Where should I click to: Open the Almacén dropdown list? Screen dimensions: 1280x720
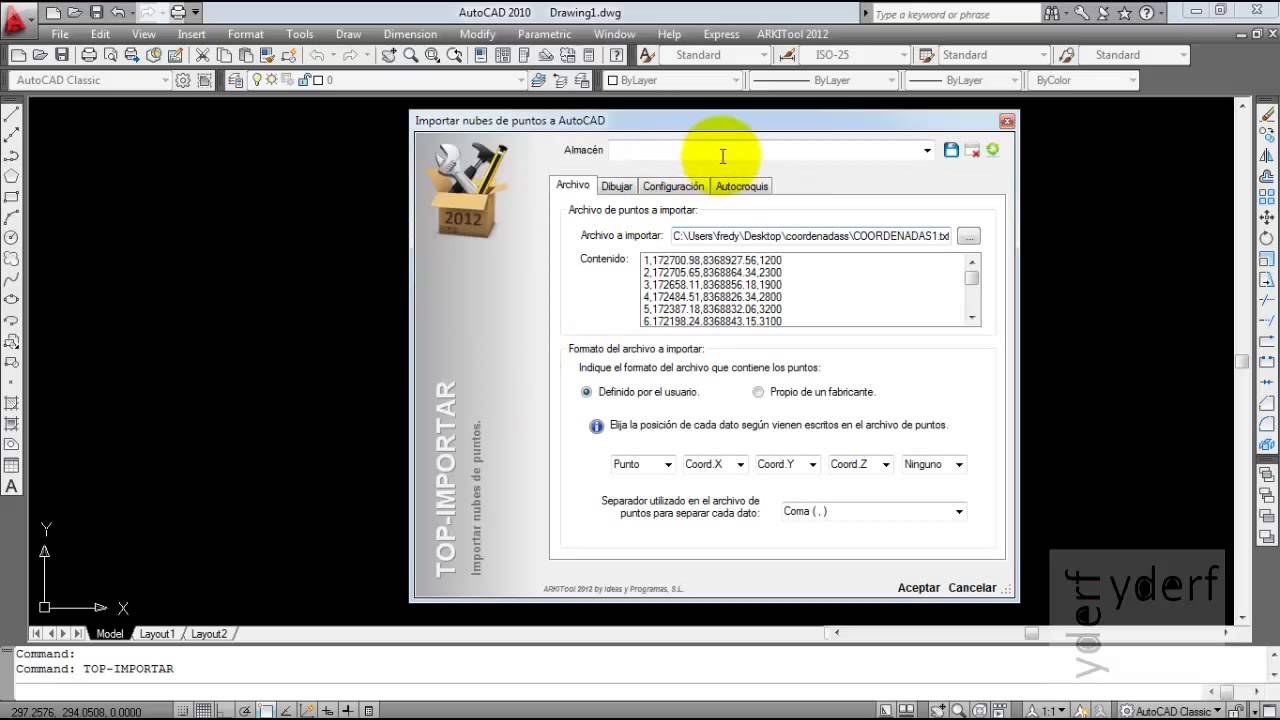pos(927,151)
